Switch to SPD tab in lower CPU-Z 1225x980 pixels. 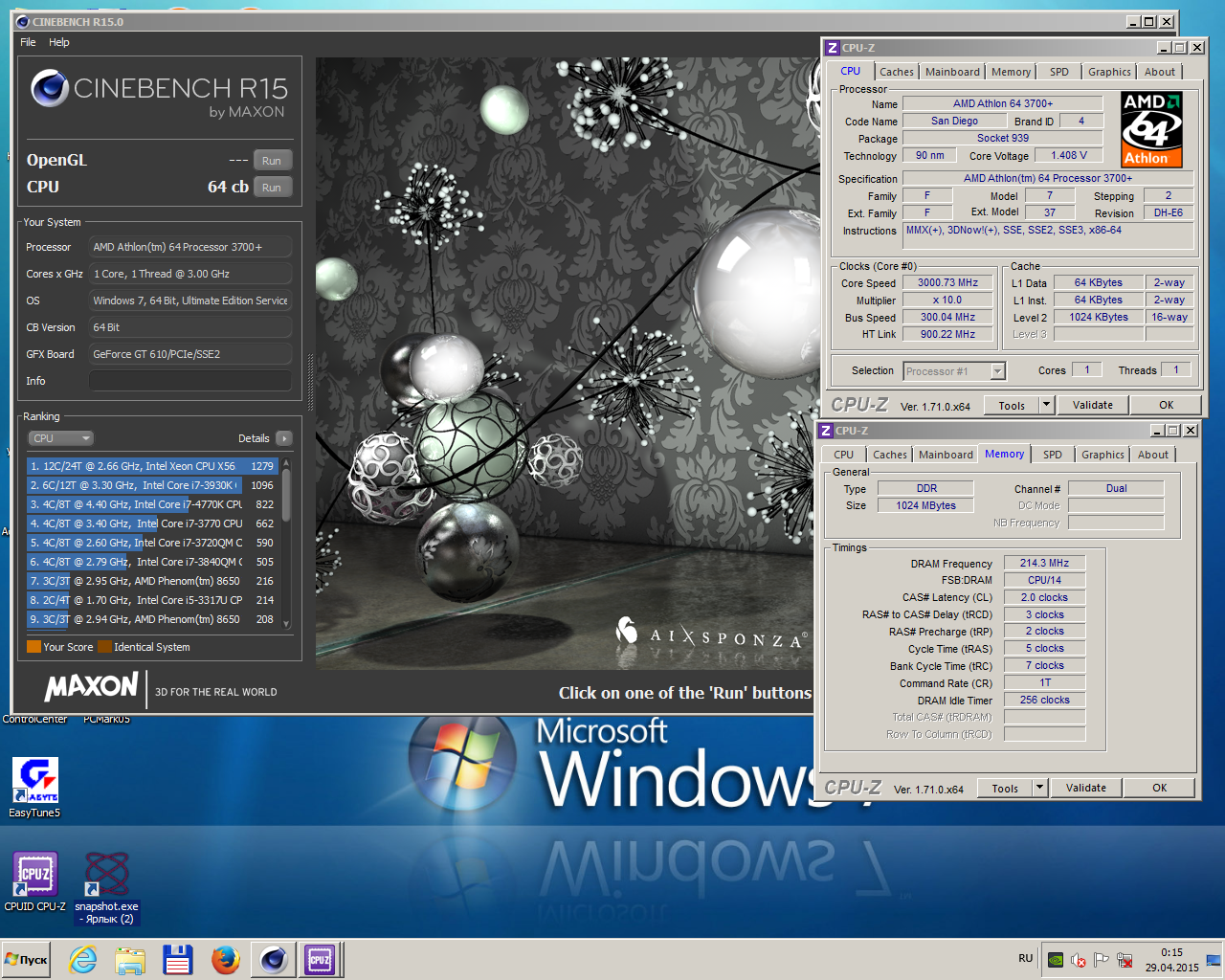coord(1053,455)
